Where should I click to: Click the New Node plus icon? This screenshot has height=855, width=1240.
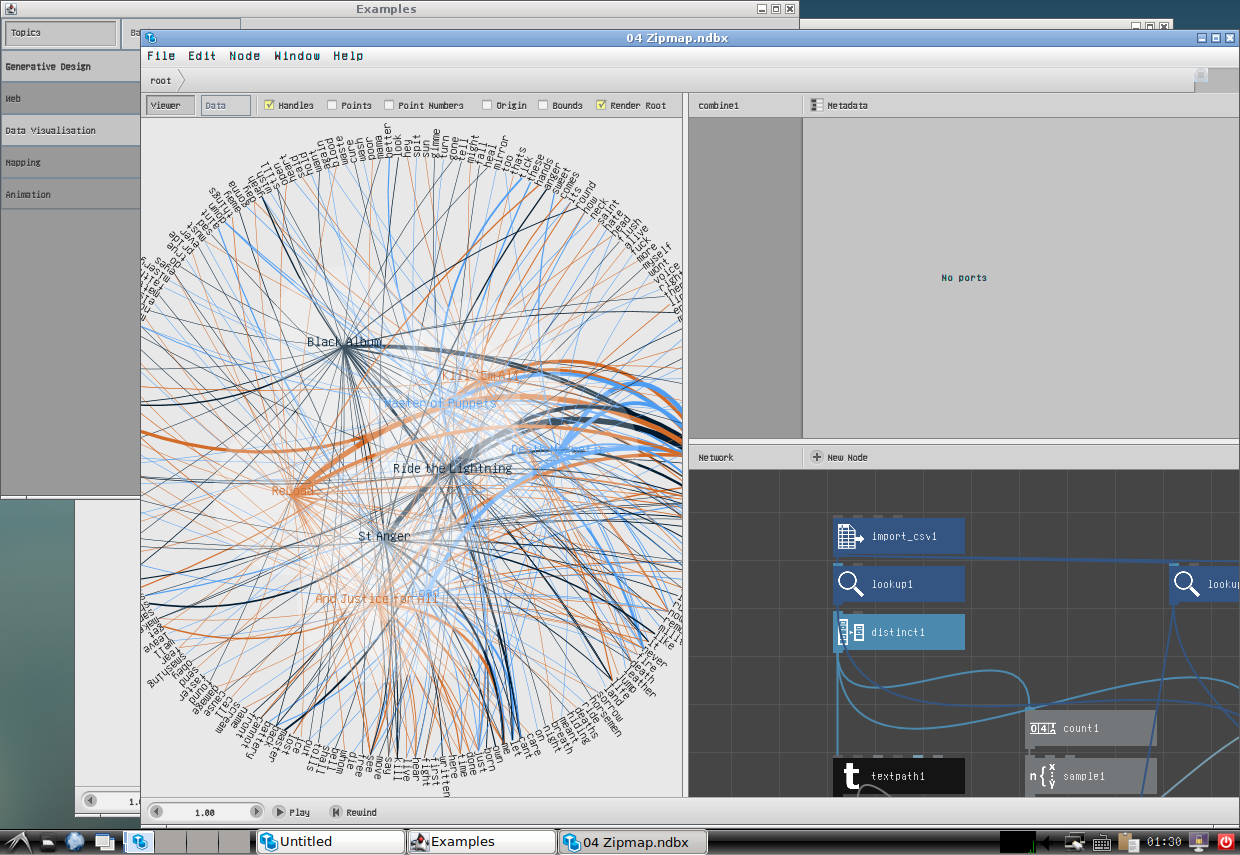tap(817, 457)
